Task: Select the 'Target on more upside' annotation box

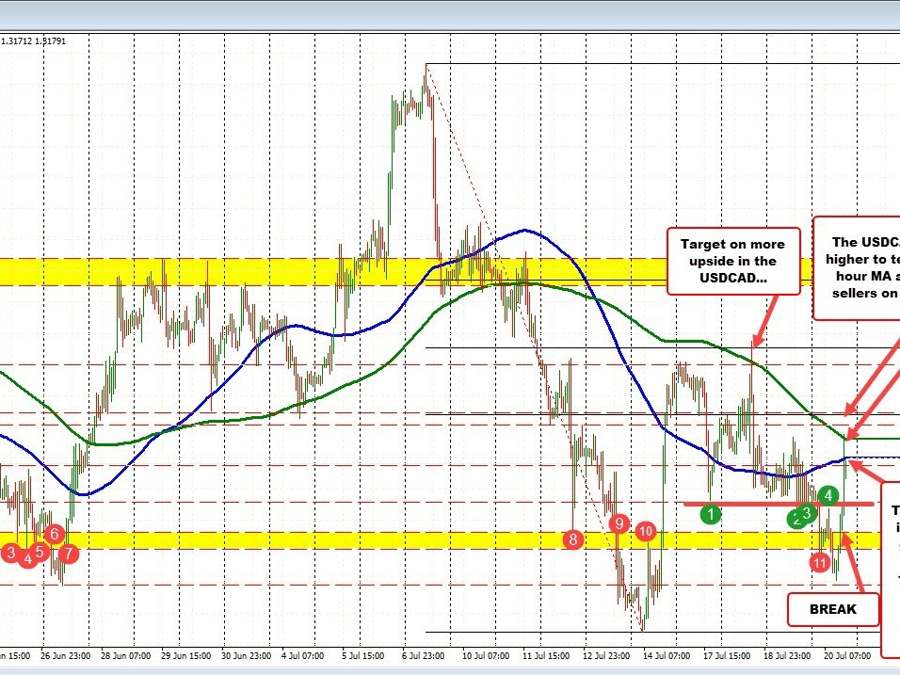Action: [733, 261]
